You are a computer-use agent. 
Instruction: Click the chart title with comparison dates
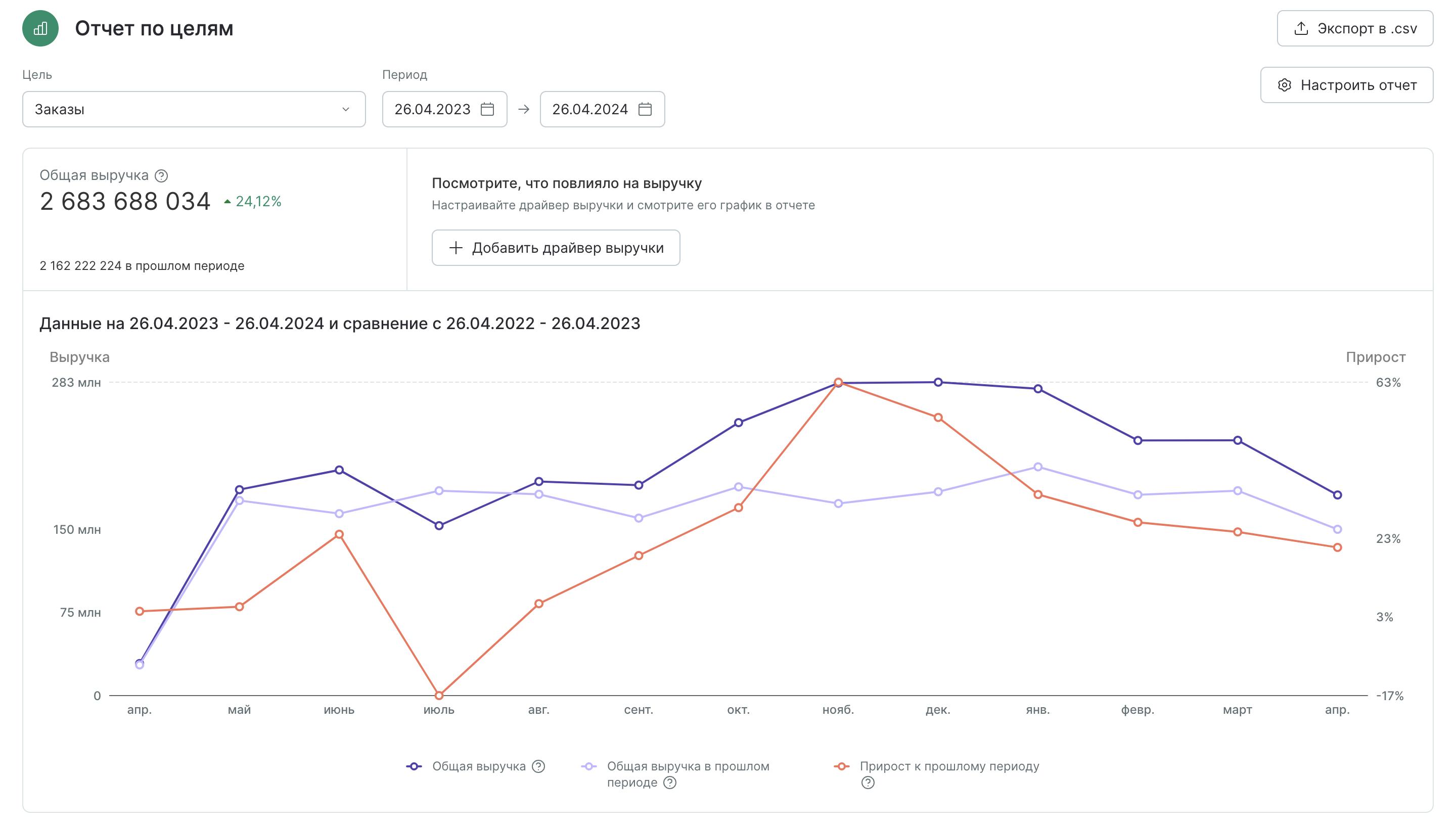click(340, 323)
